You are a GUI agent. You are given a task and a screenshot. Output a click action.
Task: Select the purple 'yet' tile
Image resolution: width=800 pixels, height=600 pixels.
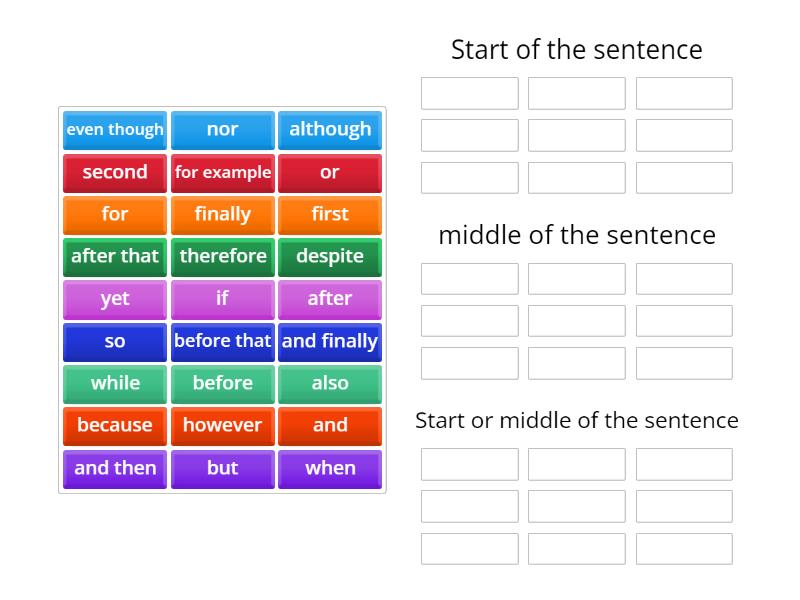click(x=115, y=299)
